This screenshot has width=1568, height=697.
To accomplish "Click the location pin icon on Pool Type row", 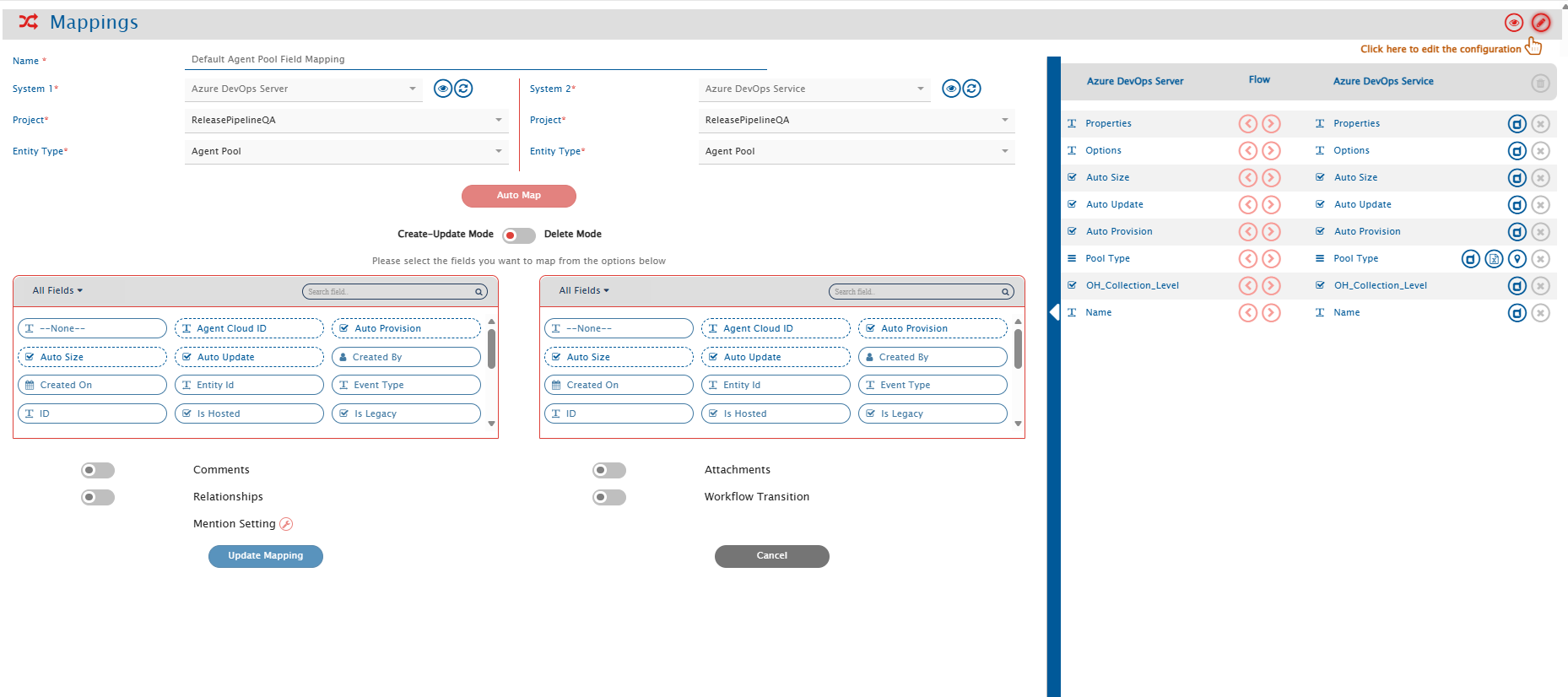I will 1517,259.
